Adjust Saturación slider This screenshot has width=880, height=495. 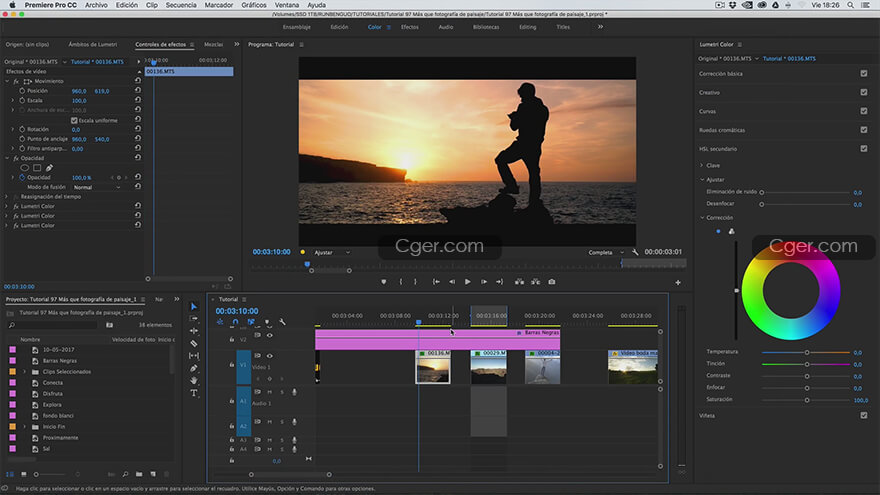[806, 400]
